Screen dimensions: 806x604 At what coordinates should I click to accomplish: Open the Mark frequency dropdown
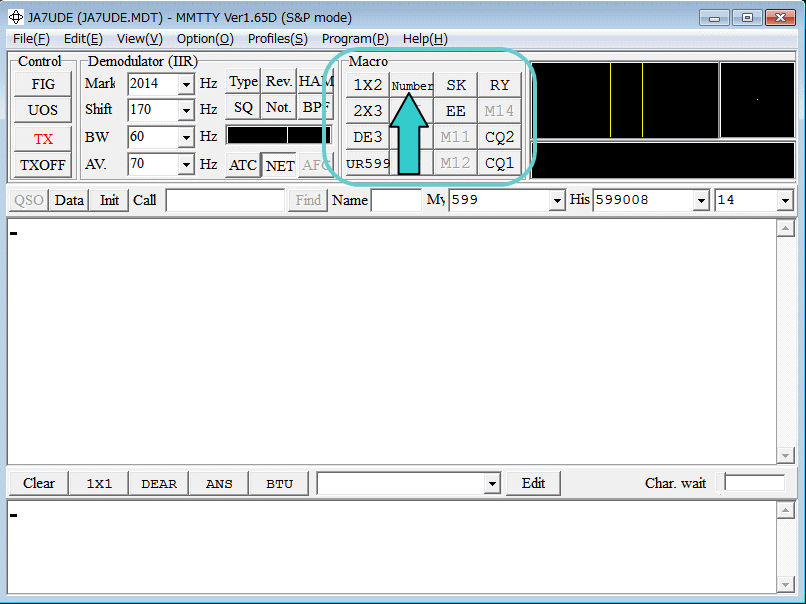pos(186,84)
